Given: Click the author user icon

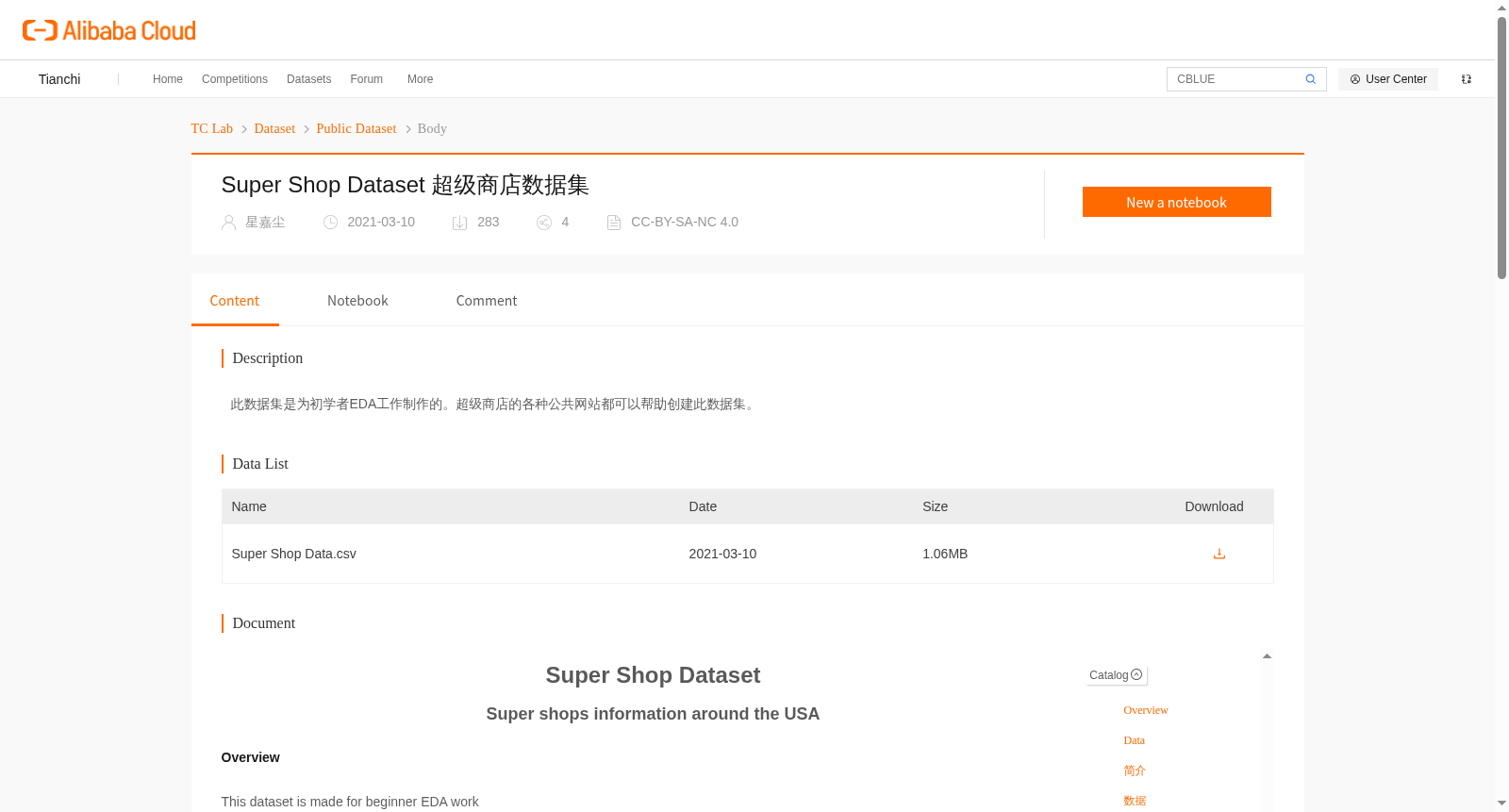Looking at the screenshot, I should coord(228,223).
